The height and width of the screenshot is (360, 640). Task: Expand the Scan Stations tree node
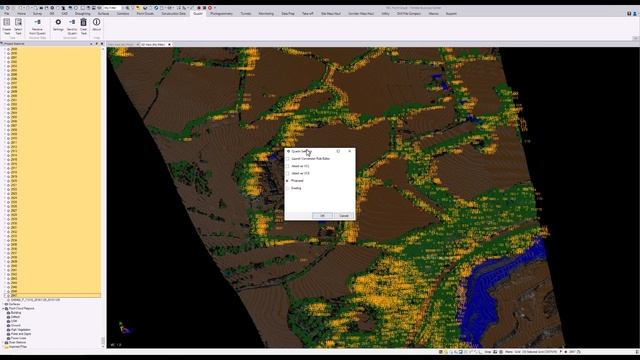(x=3, y=342)
